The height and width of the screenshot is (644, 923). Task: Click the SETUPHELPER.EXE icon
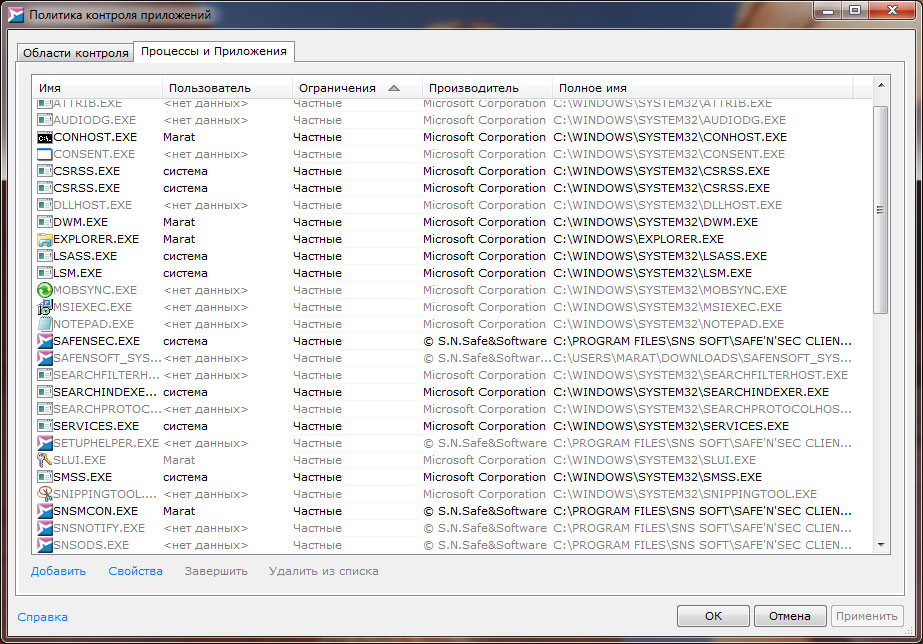45,443
